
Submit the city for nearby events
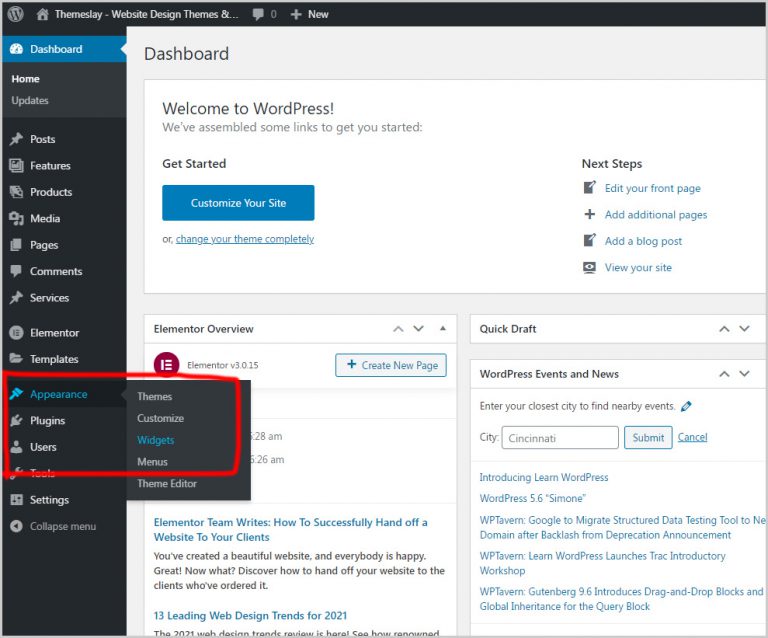tap(648, 437)
